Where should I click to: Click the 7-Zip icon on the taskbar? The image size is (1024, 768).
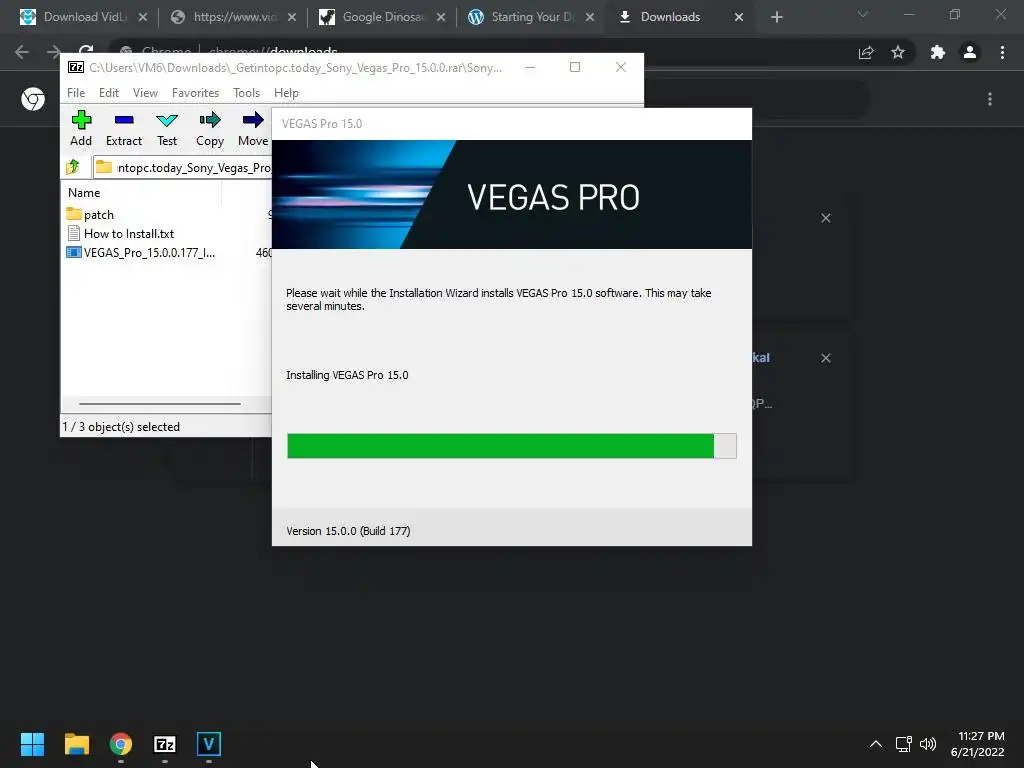[165, 744]
